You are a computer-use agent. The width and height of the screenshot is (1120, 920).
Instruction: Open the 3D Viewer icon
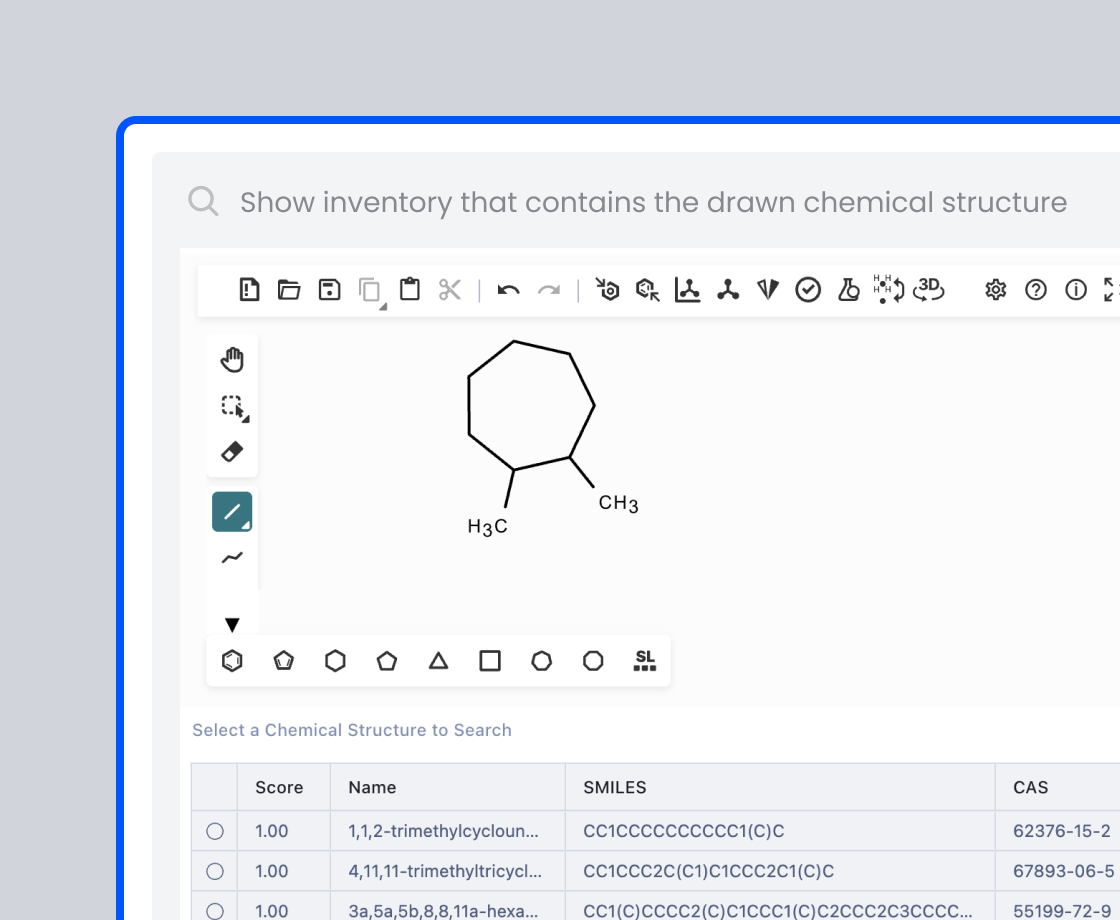(x=929, y=289)
